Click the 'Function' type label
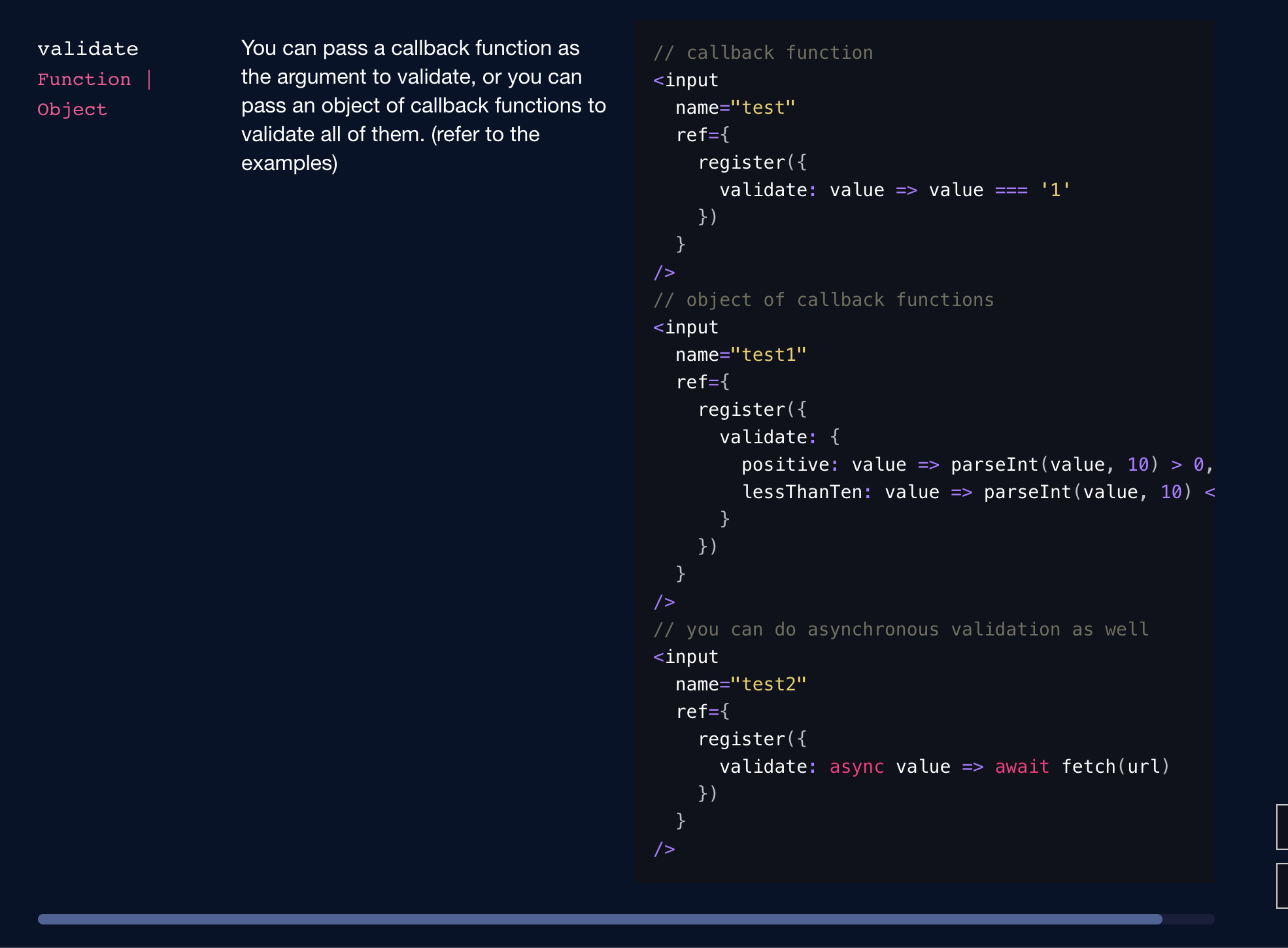 click(x=84, y=80)
